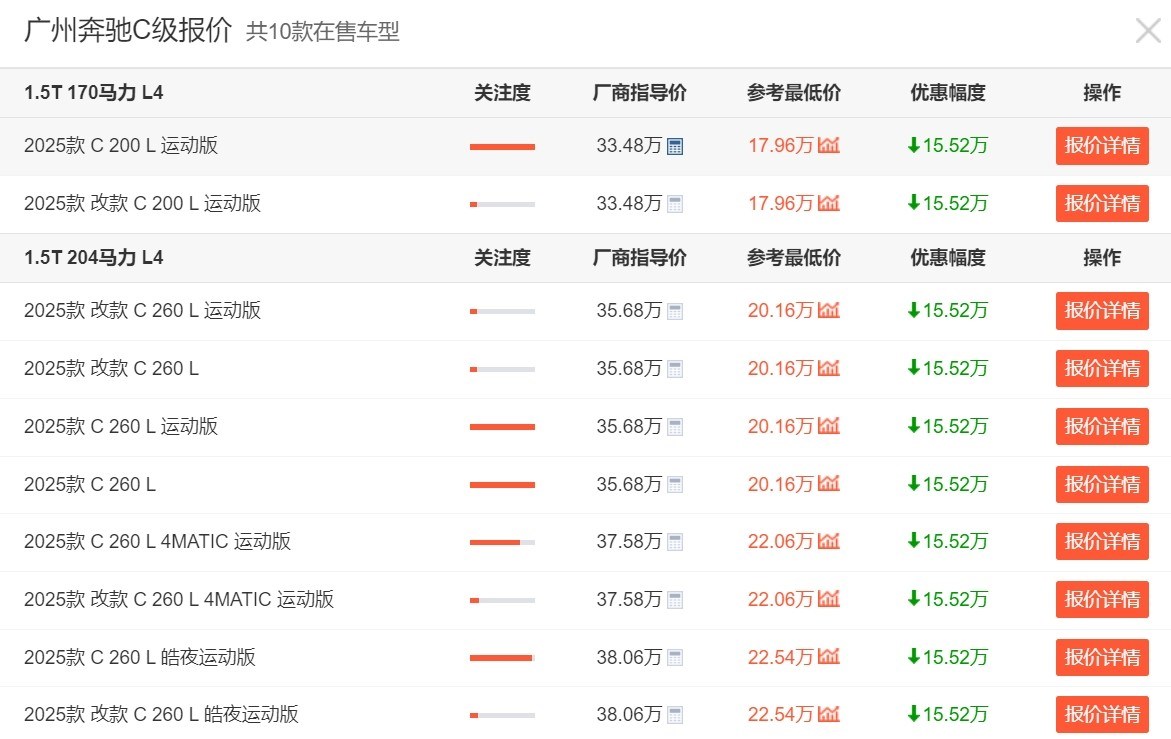Click trend chart icon for 2025款 改款 C 260 L 4MATIC 运动版

click(828, 600)
